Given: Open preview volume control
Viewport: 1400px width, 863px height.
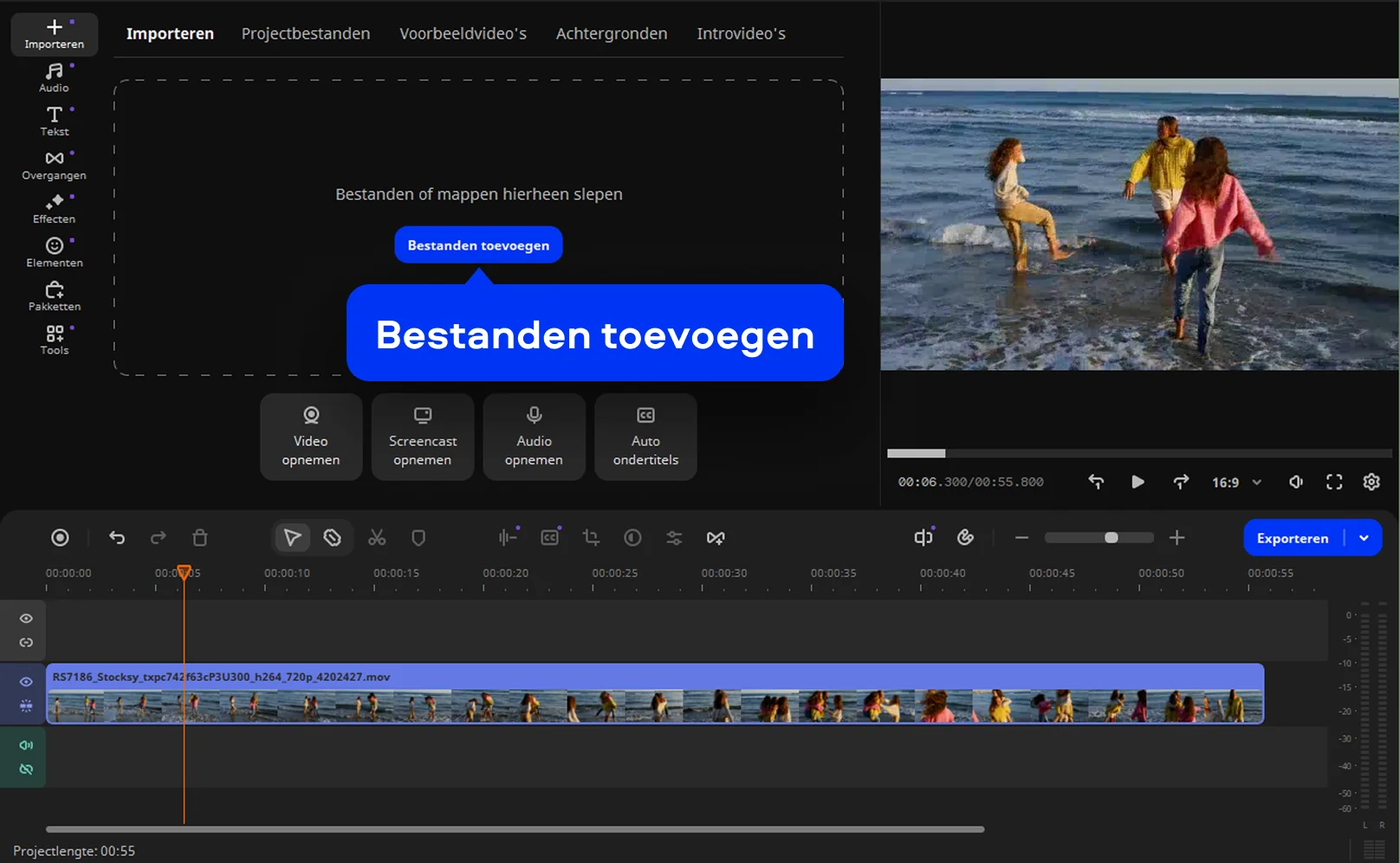Looking at the screenshot, I should 1296,482.
